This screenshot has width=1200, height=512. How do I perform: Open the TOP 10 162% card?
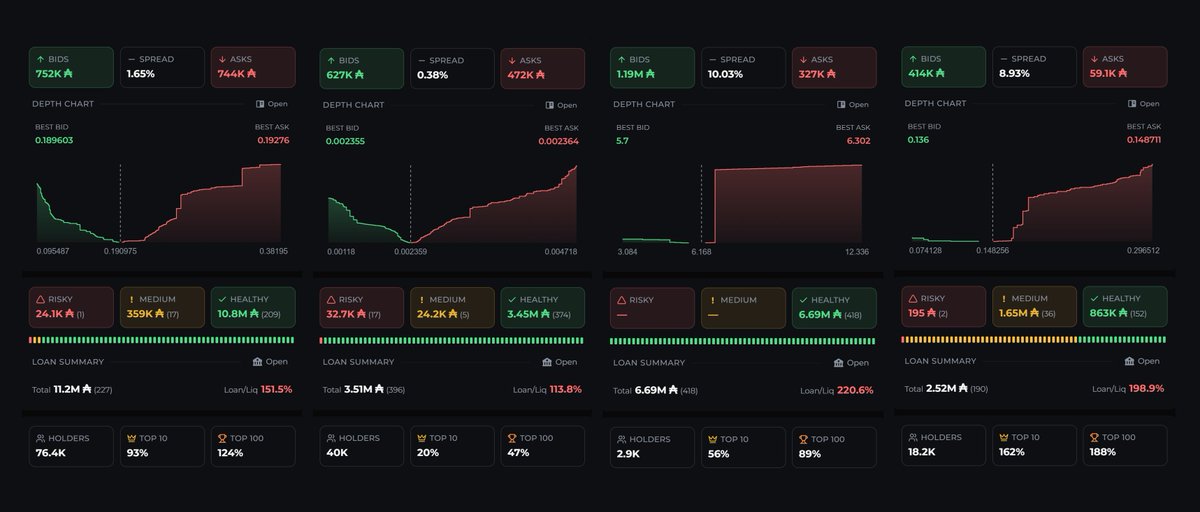click(1034, 445)
